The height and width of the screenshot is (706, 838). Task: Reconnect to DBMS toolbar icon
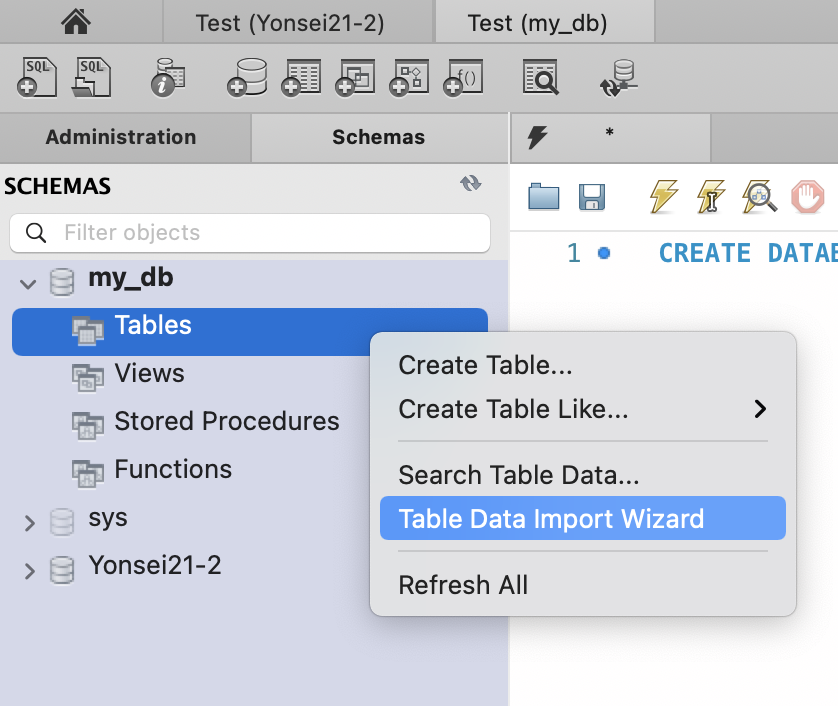coord(618,77)
